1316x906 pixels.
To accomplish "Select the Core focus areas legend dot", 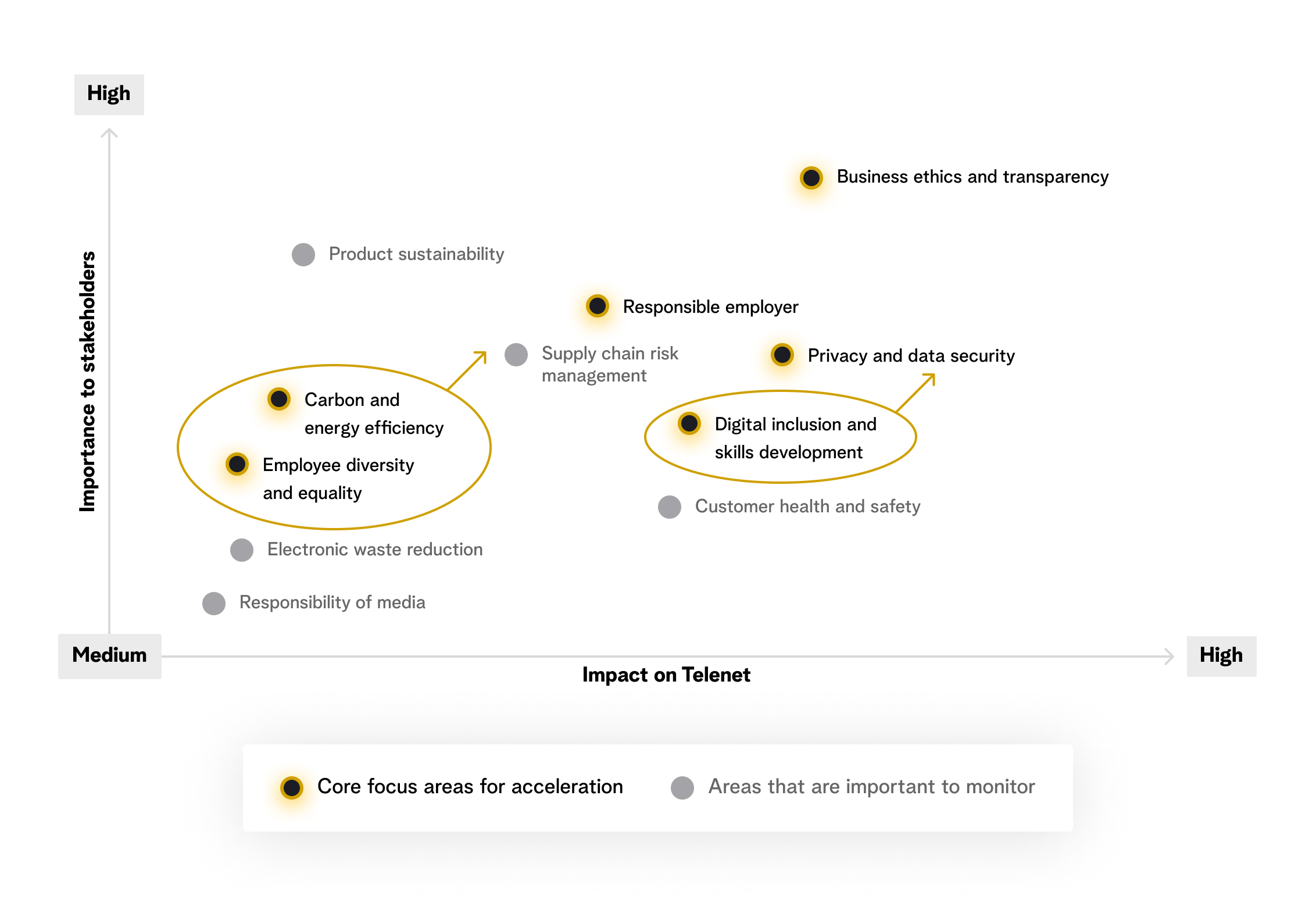I will click(292, 787).
